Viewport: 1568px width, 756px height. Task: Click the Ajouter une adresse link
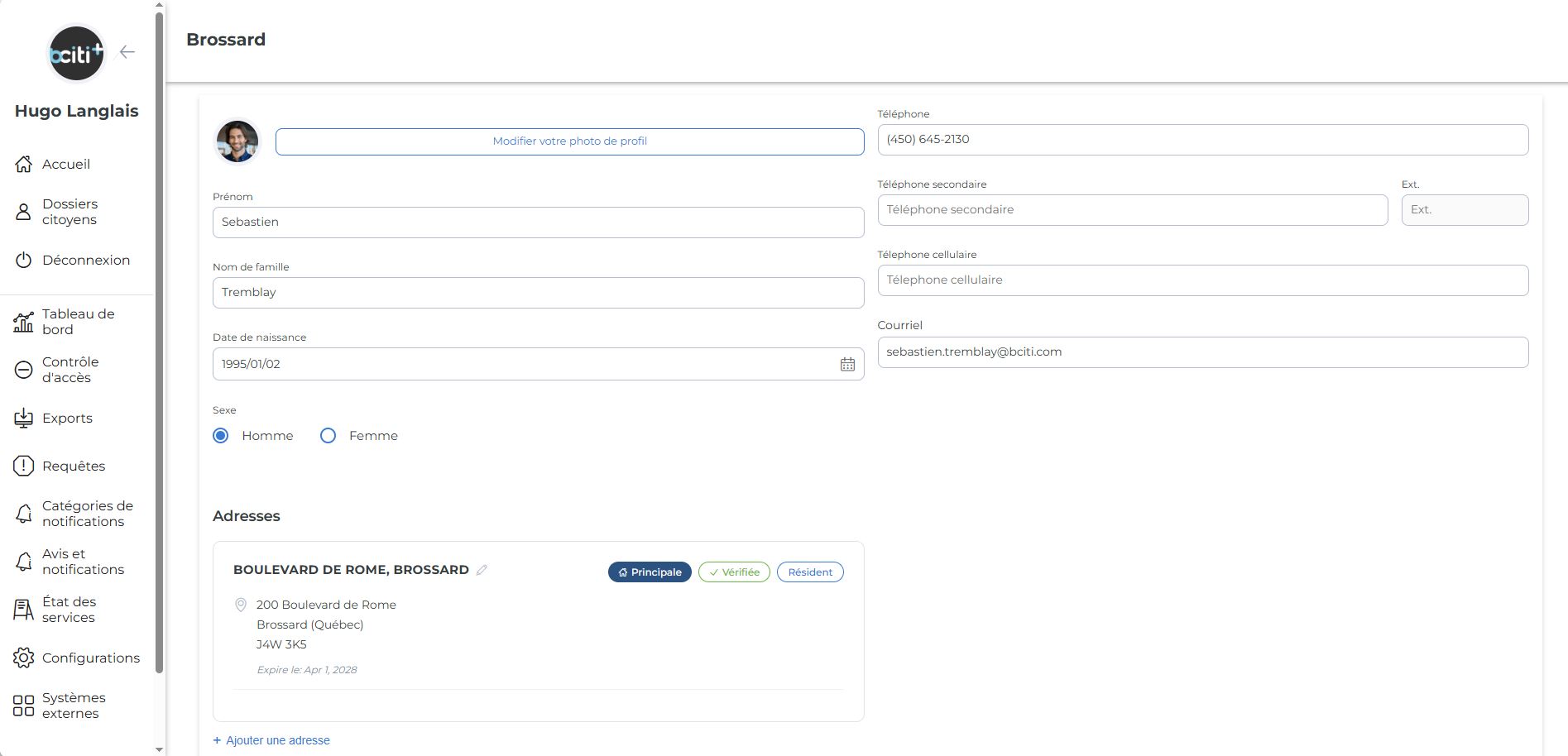click(277, 740)
